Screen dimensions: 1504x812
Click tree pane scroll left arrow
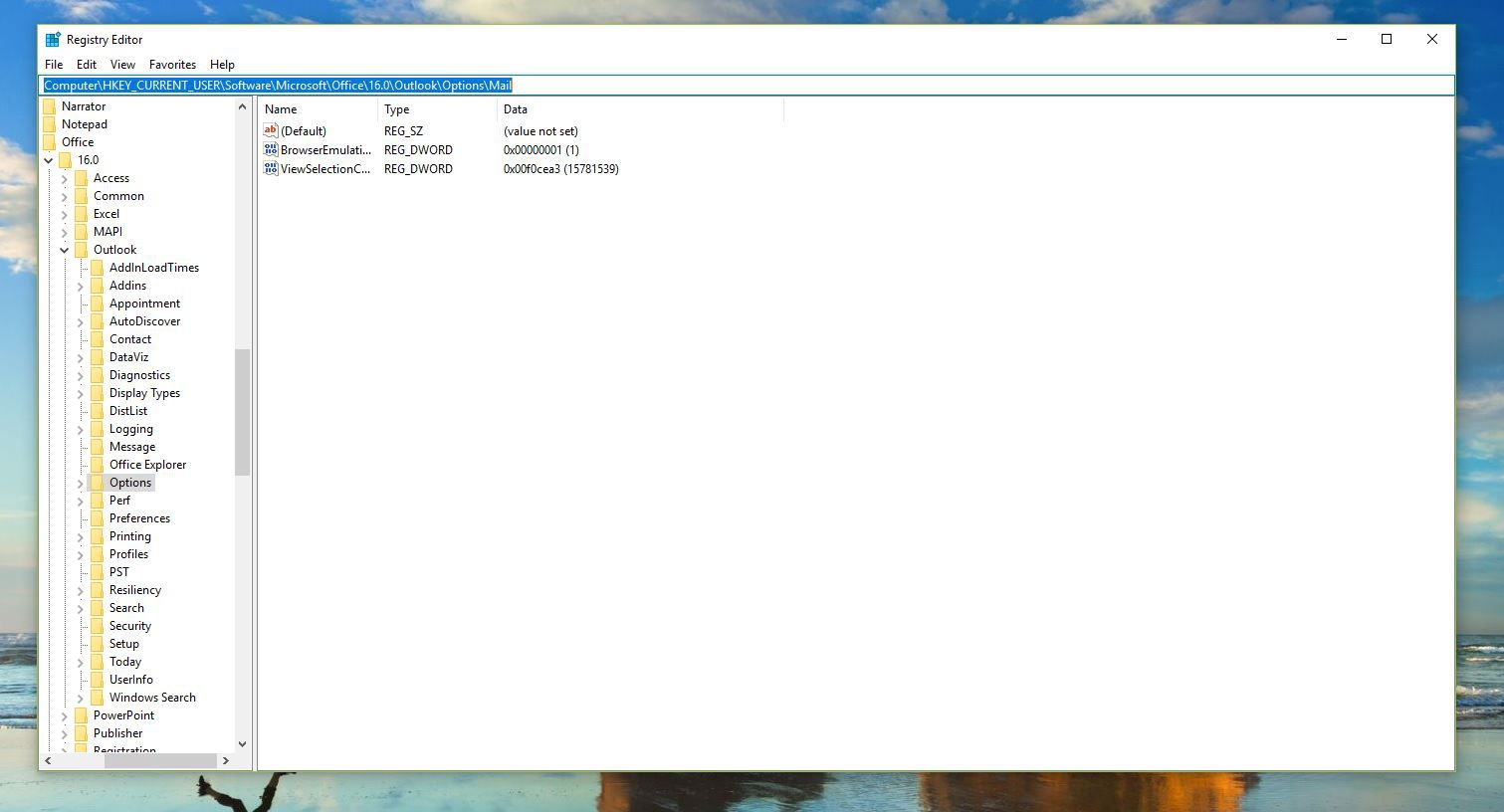(48, 760)
